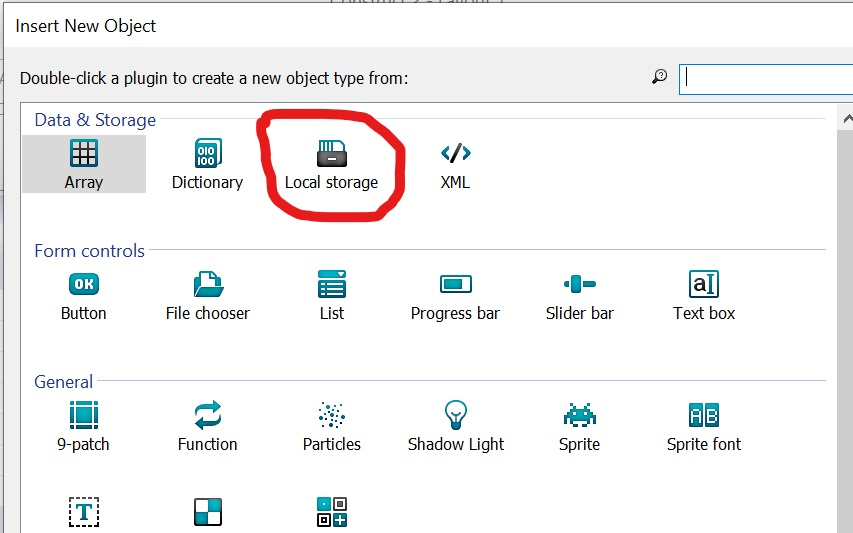Screen dimensions: 853x533
Task: Select the Text box plugin
Action: tap(704, 295)
